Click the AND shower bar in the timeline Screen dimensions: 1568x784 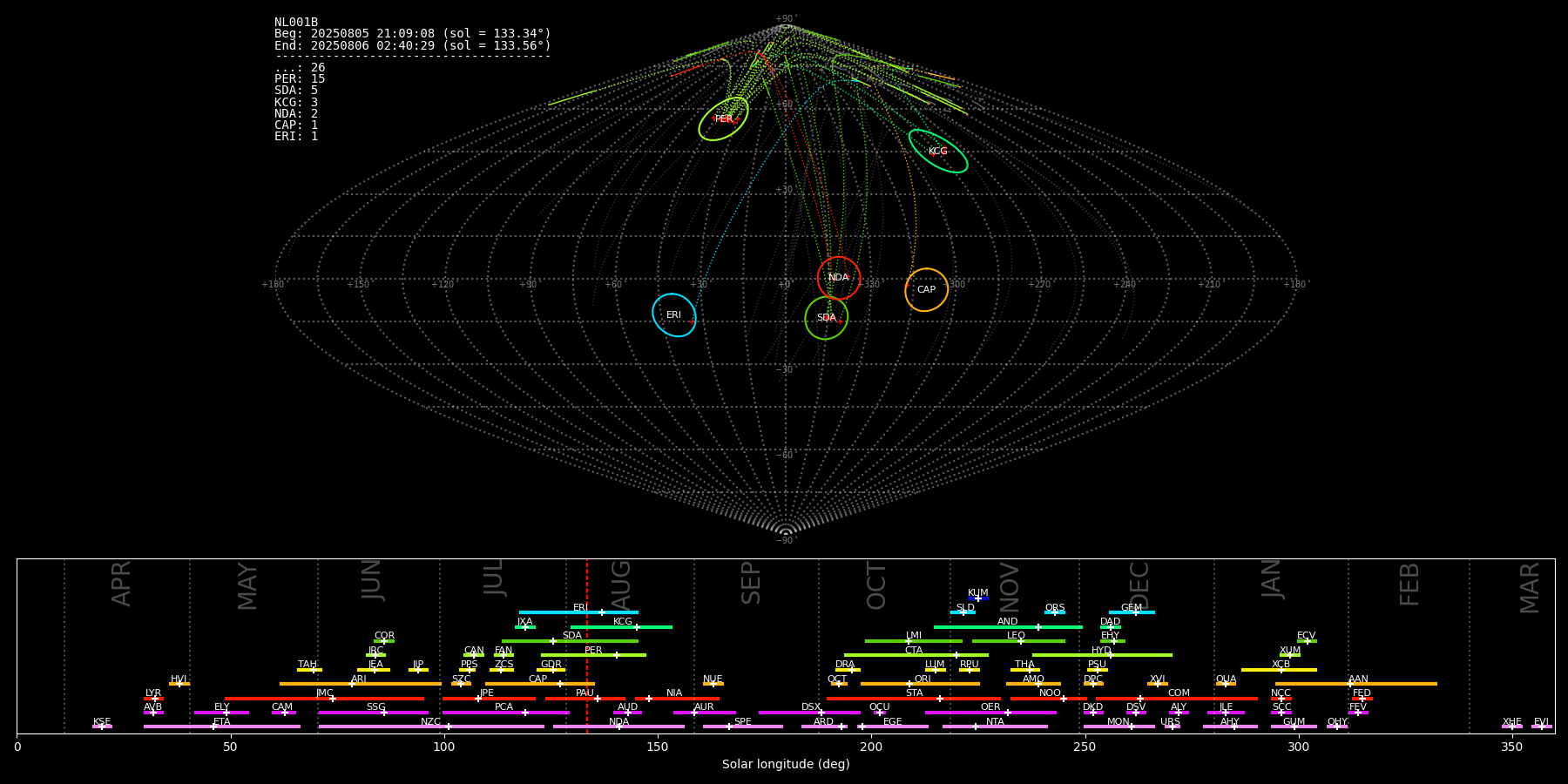click(x=1008, y=626)
